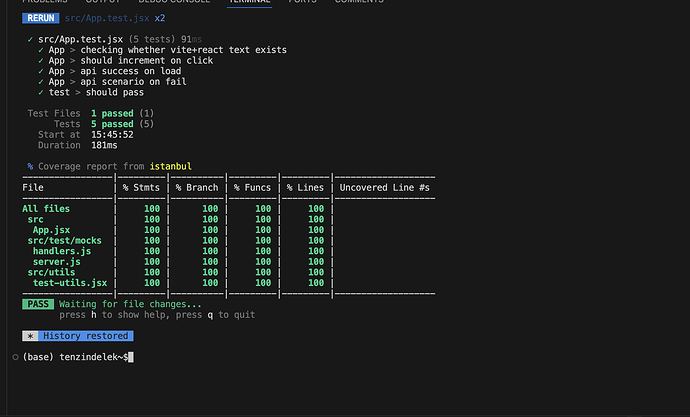Click the '% Funcs' column header
Viewport: 690px width, 417px height.
point(252,187)
